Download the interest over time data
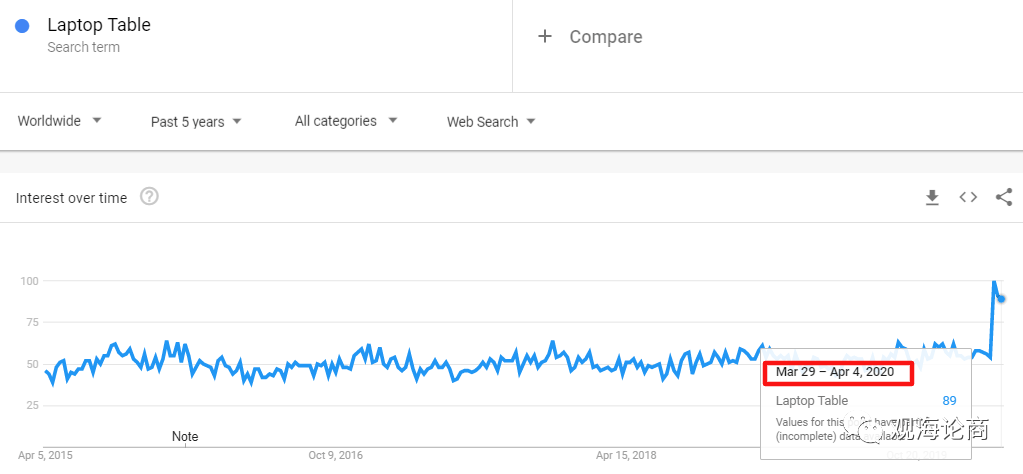 pyautogui.click(x=932, y=198)
